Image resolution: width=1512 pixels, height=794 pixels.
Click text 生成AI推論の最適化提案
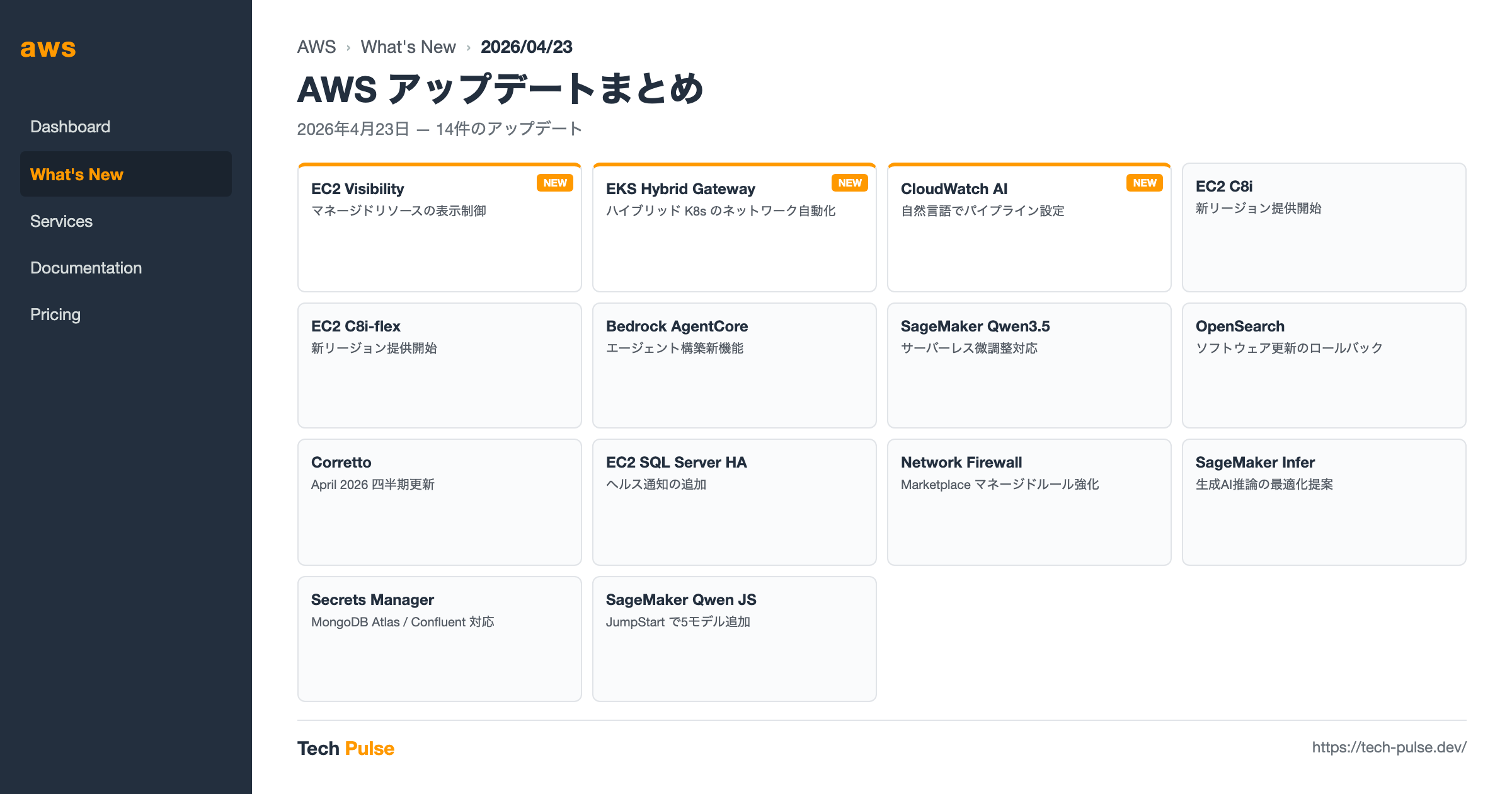tap(1264, 484)
